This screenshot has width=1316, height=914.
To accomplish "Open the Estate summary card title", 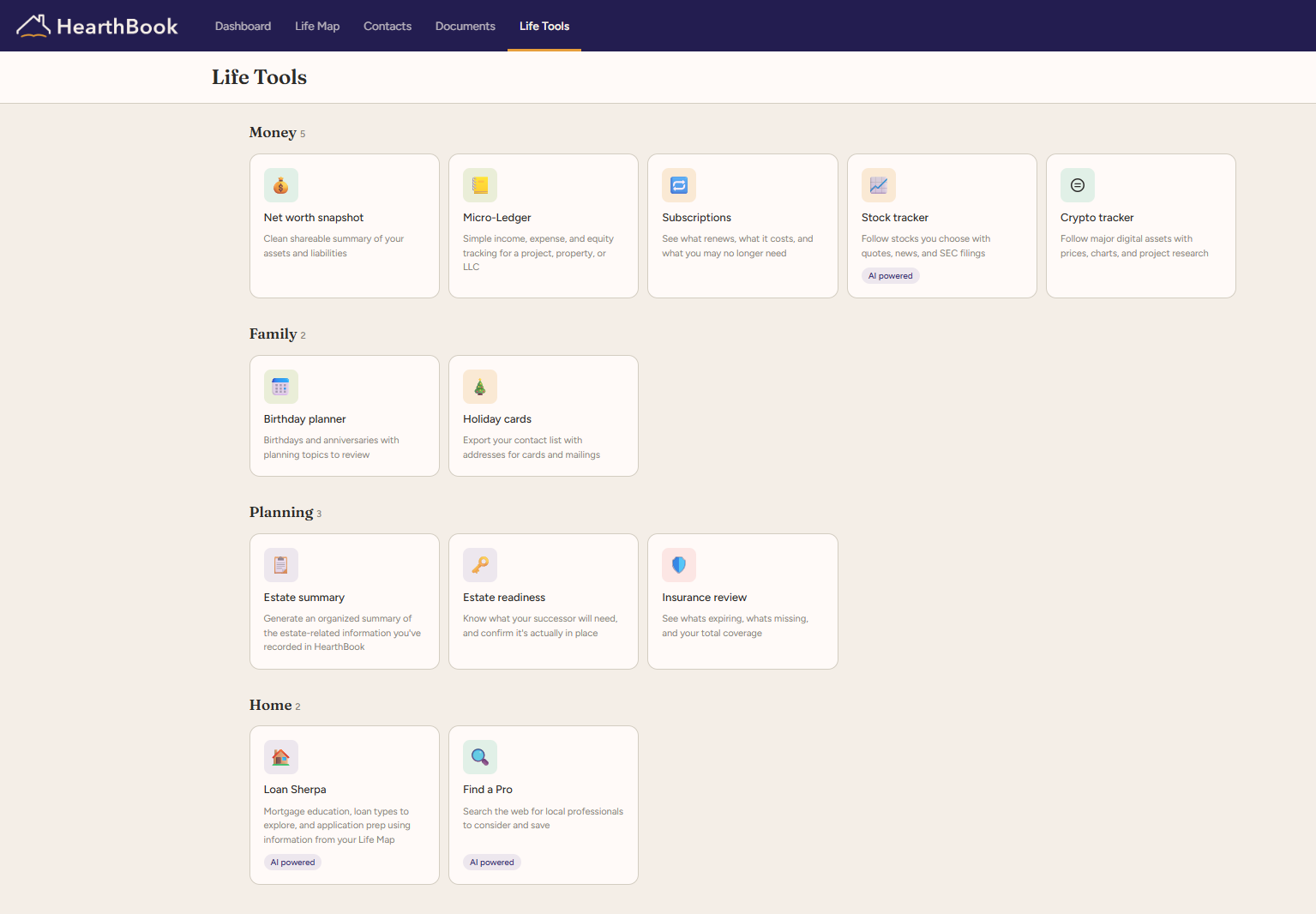I will 304,598.
